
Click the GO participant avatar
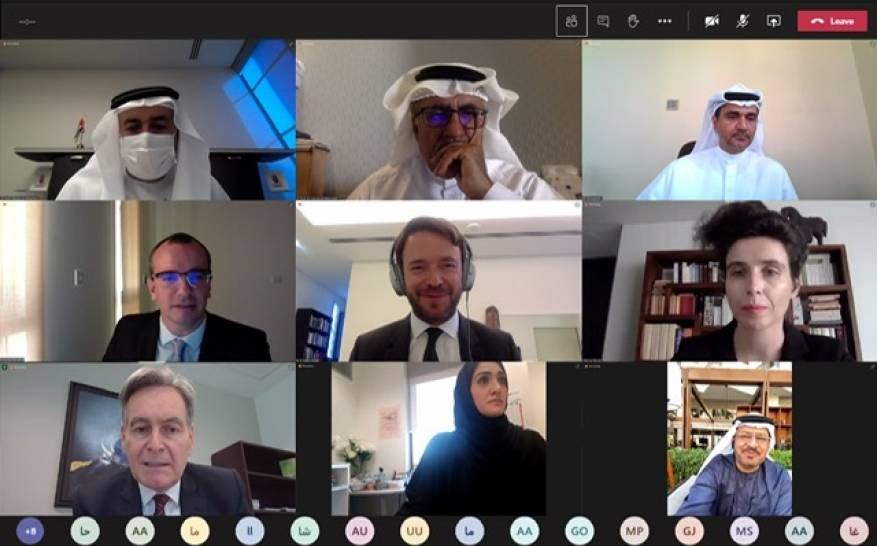click(x=579, y=530)
